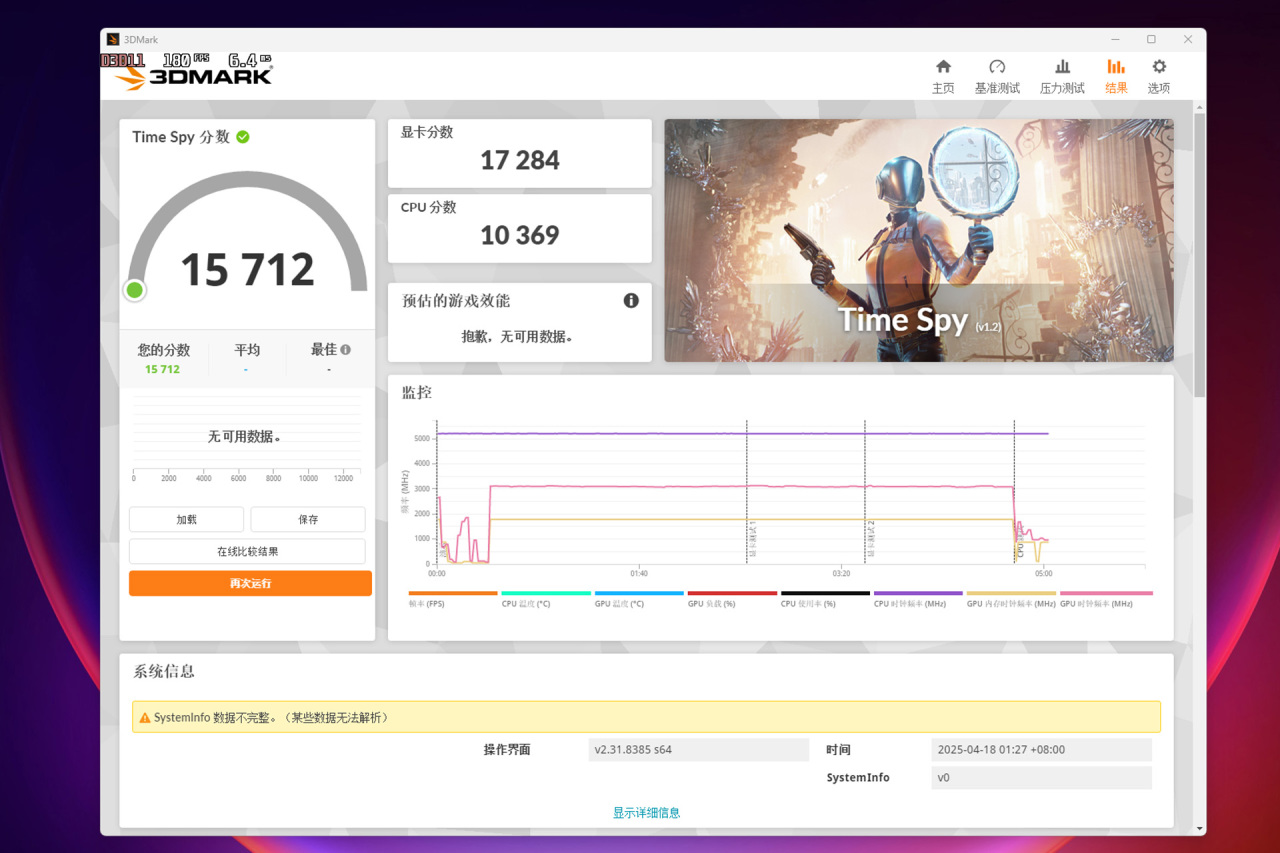
Task: Open the 主页 home tab
Action: tap(943, 76)
